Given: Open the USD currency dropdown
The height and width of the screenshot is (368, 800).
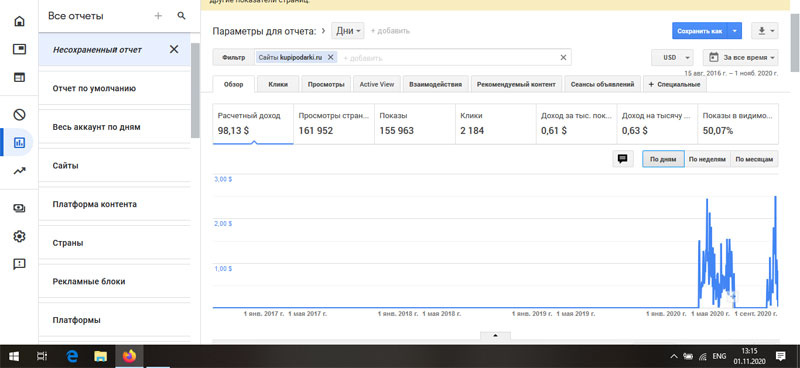Looking at the screenshot, I should coord(672,58).
